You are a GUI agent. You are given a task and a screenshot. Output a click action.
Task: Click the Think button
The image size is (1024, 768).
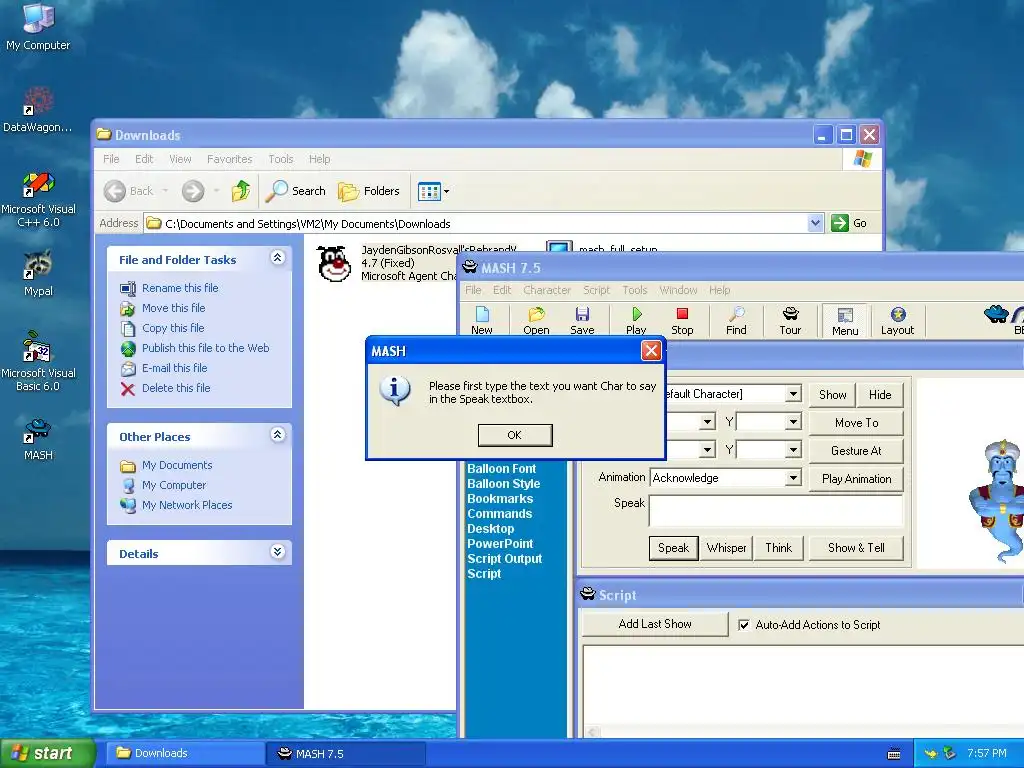pos(778,548)
